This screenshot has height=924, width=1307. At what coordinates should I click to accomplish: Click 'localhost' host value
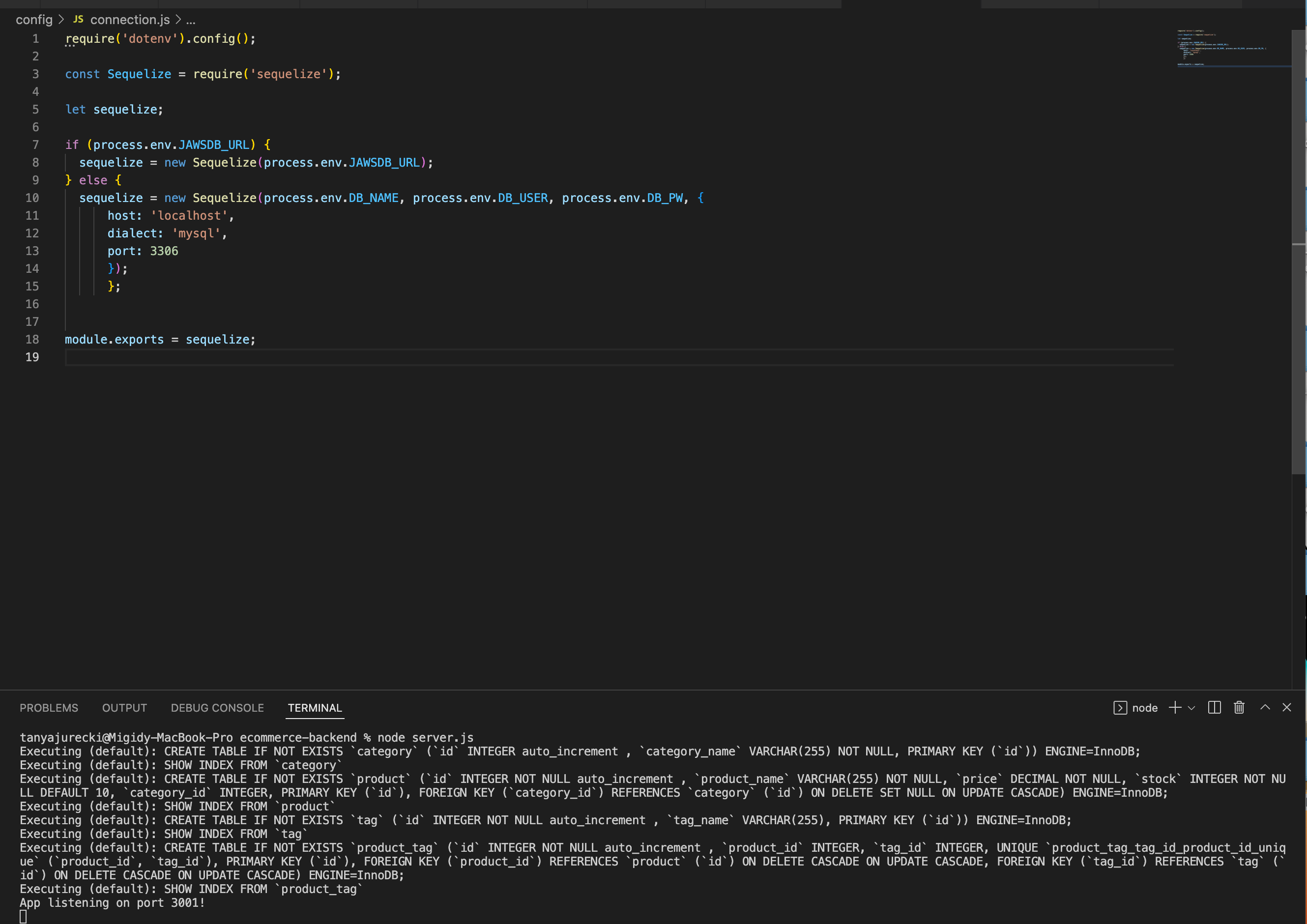tap(189, 216)
